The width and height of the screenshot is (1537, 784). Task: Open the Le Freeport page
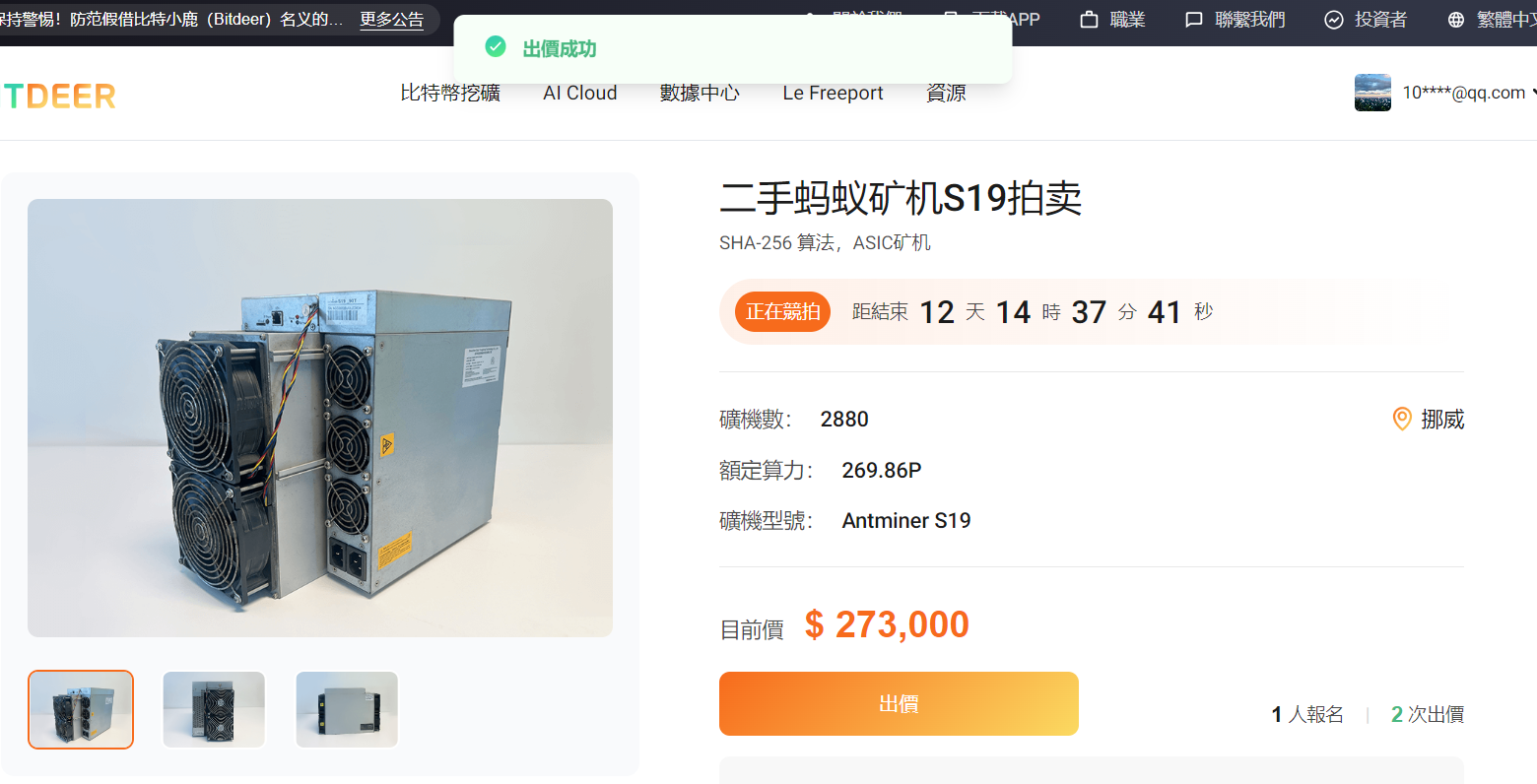833,93
